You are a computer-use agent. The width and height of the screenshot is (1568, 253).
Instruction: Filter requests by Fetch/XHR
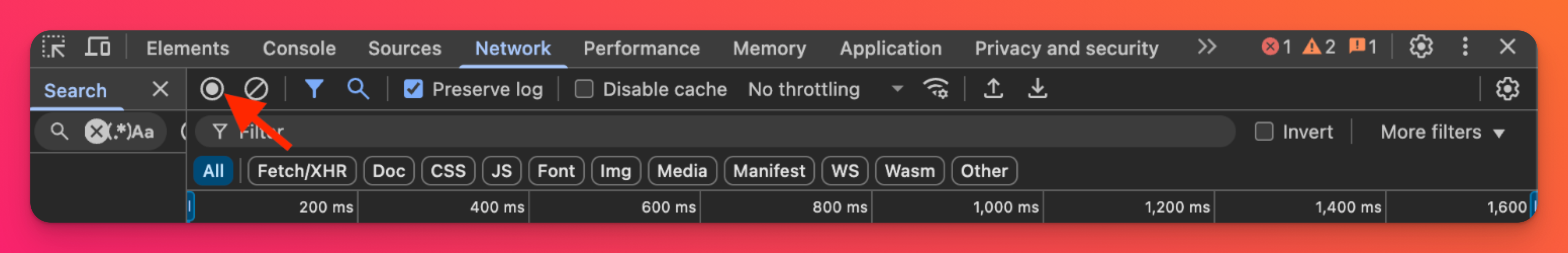pyautogui.click(x=302, y=171)
